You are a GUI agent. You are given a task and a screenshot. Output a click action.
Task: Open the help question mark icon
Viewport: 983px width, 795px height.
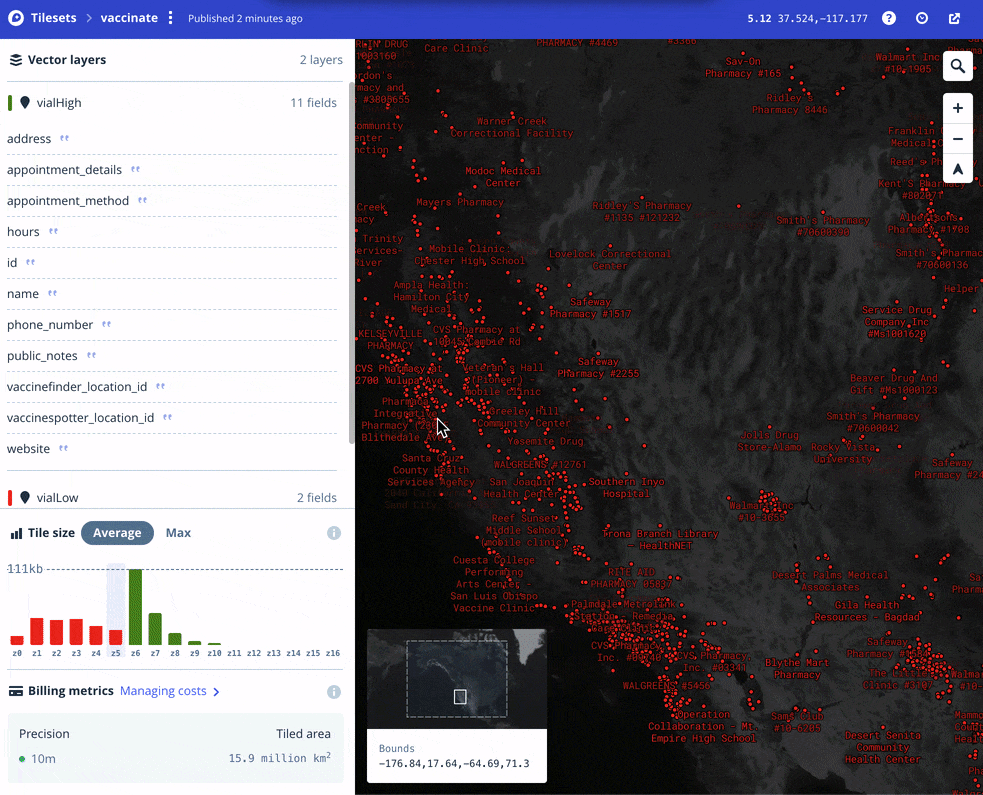tap(889, 18)
